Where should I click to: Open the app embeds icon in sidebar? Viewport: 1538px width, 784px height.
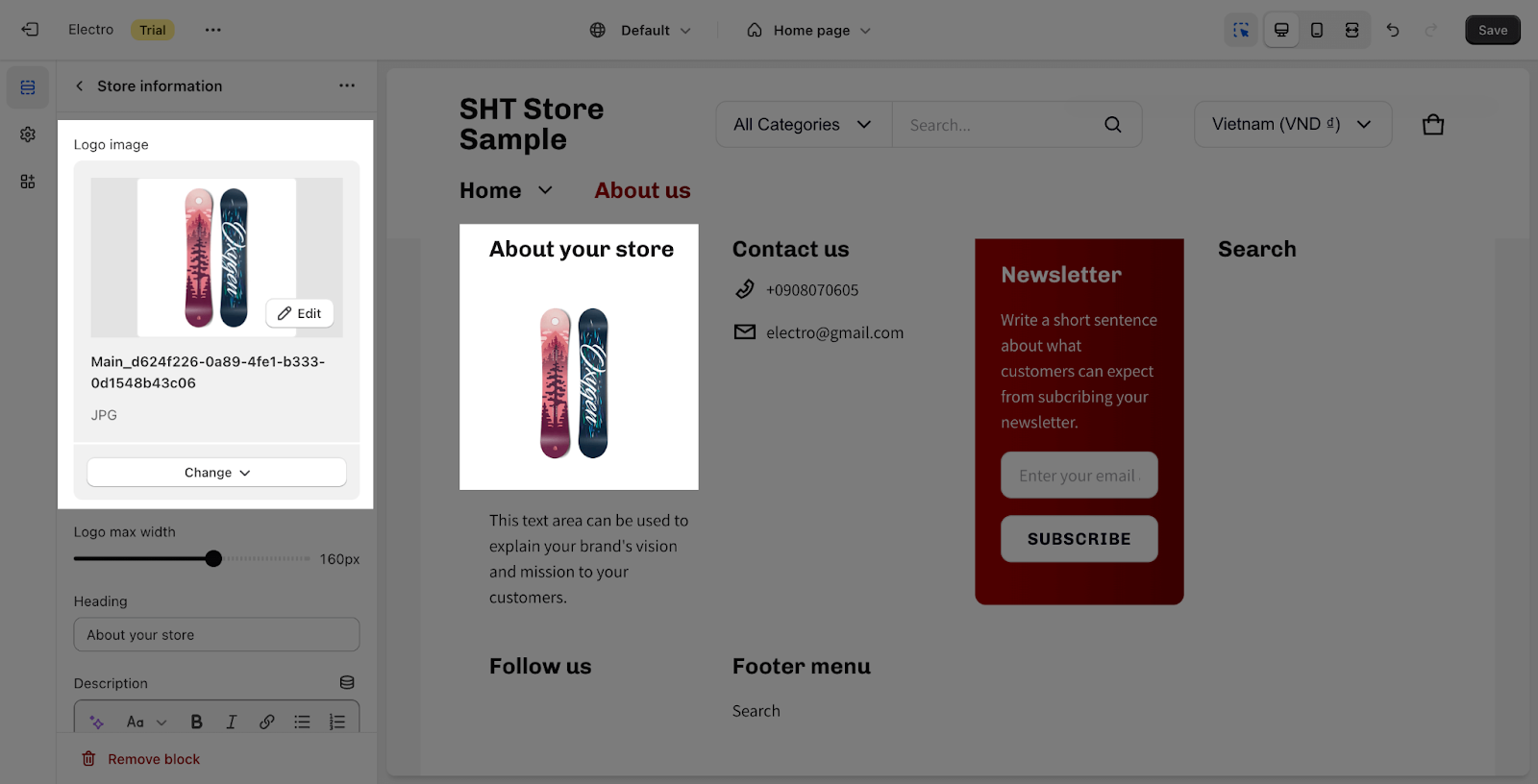tap(28, 182)
